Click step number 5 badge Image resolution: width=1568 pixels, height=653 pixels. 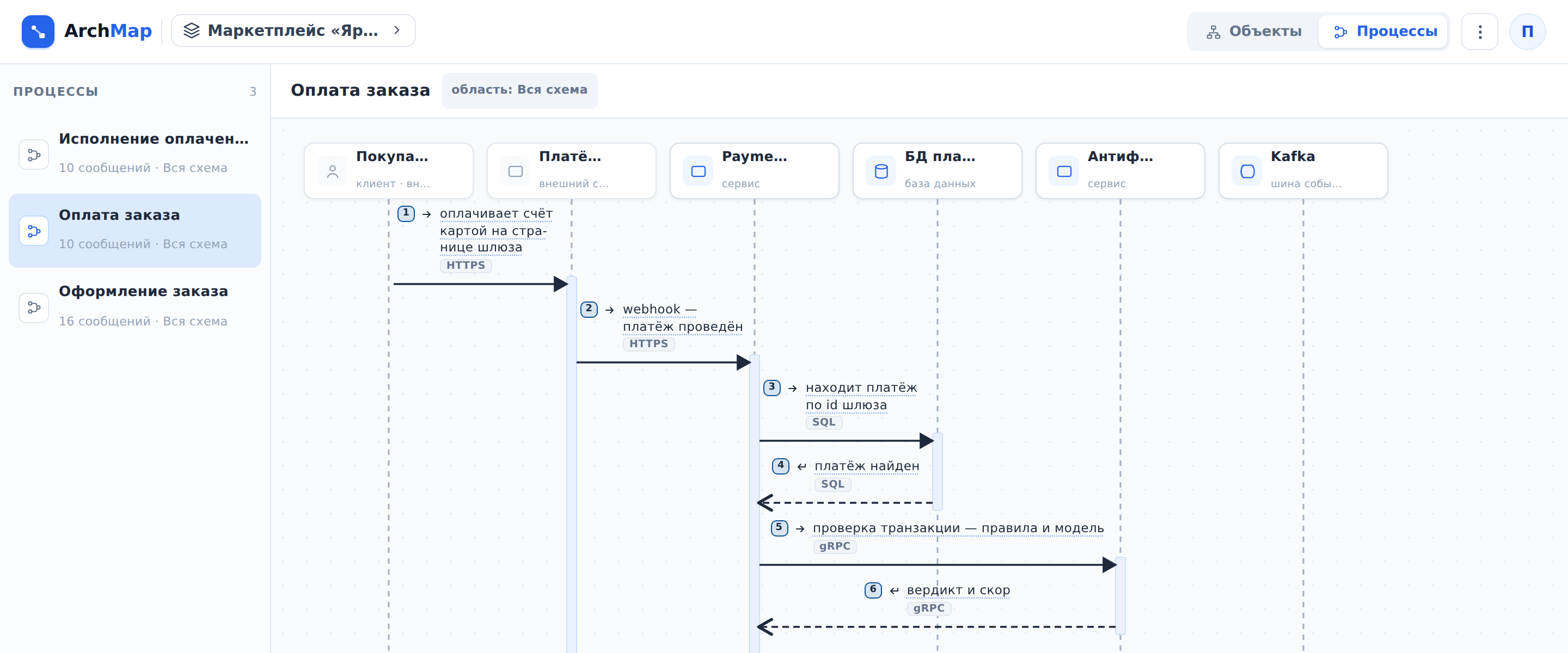[x=779, y=528]
